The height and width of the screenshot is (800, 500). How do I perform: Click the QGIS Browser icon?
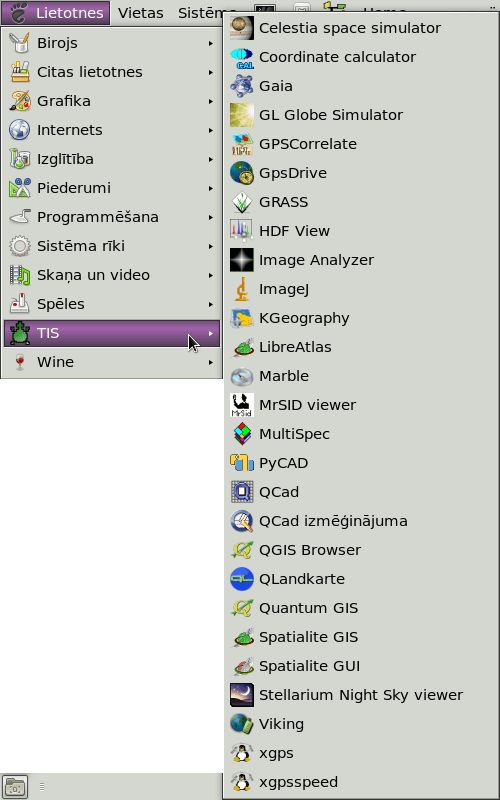242,550
